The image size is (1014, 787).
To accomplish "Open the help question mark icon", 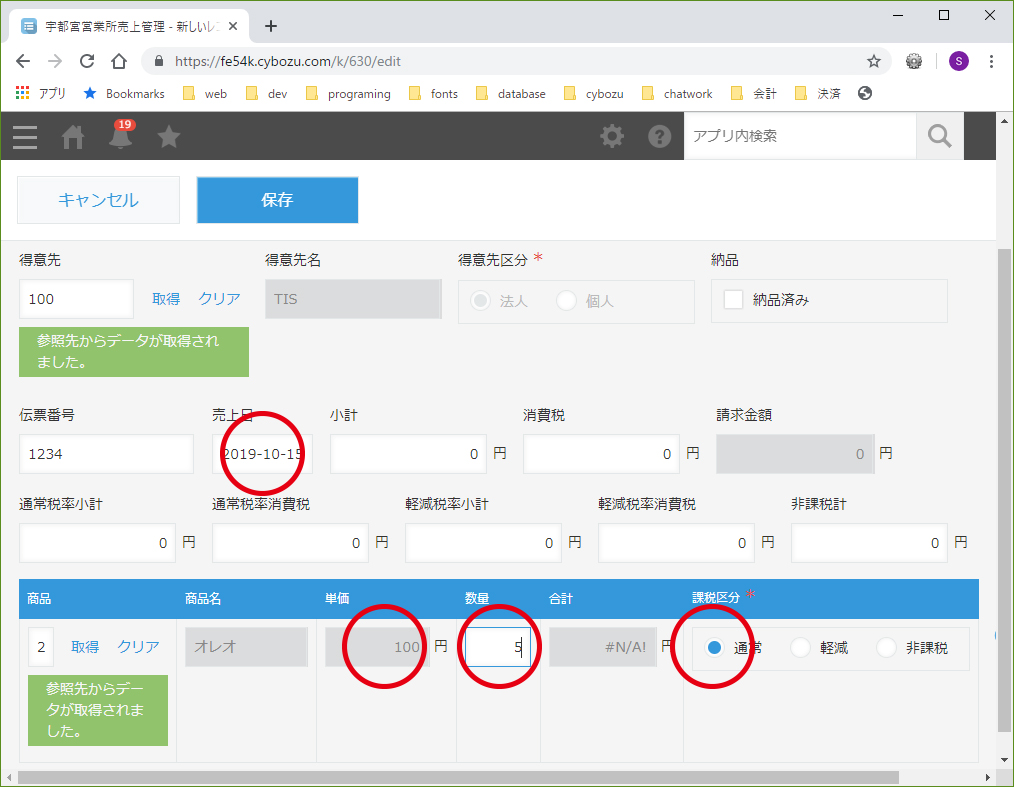I will click(660, 136).
